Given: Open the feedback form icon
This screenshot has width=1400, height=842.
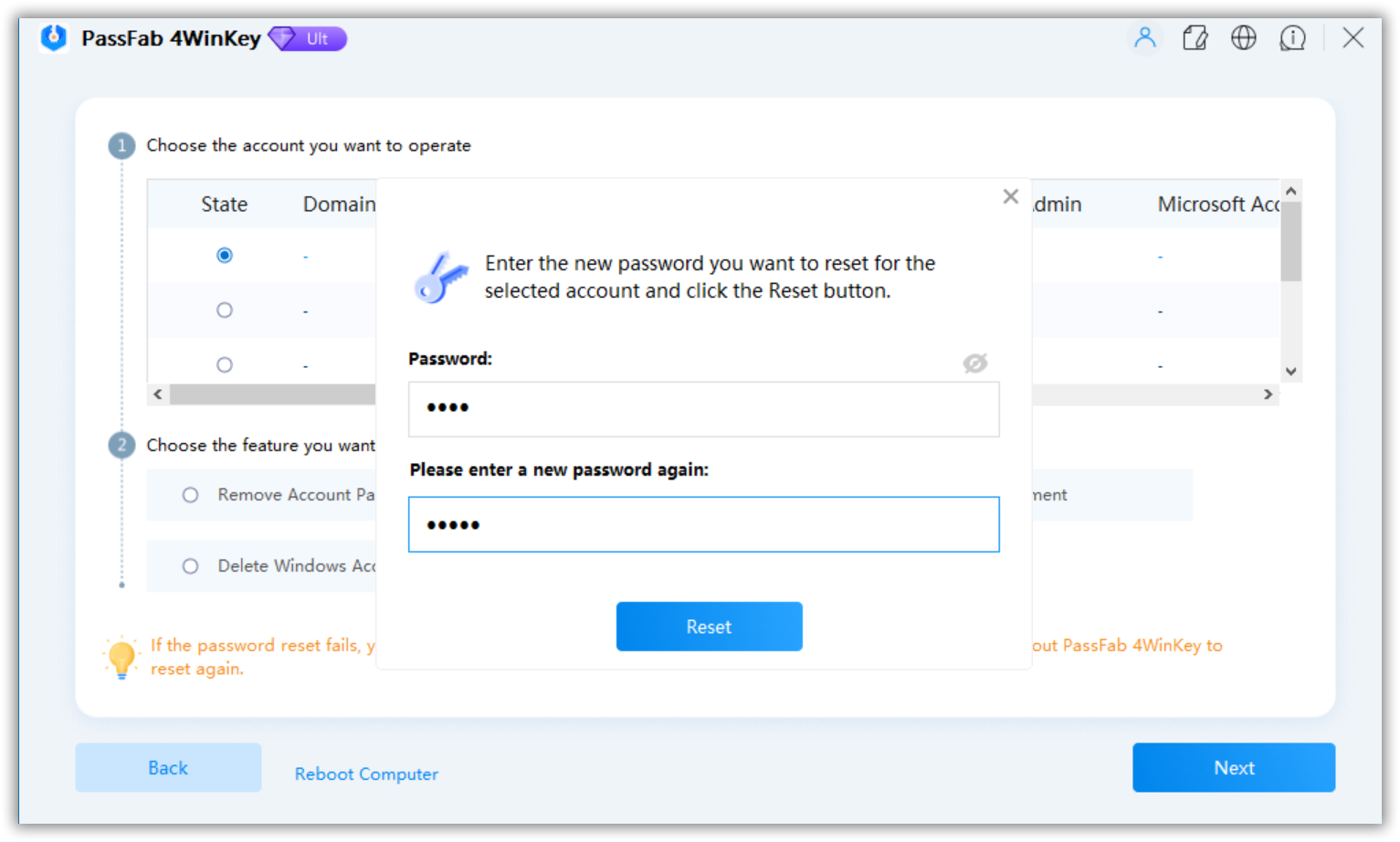Looking at the screenshot, I should click(1195, 37).
